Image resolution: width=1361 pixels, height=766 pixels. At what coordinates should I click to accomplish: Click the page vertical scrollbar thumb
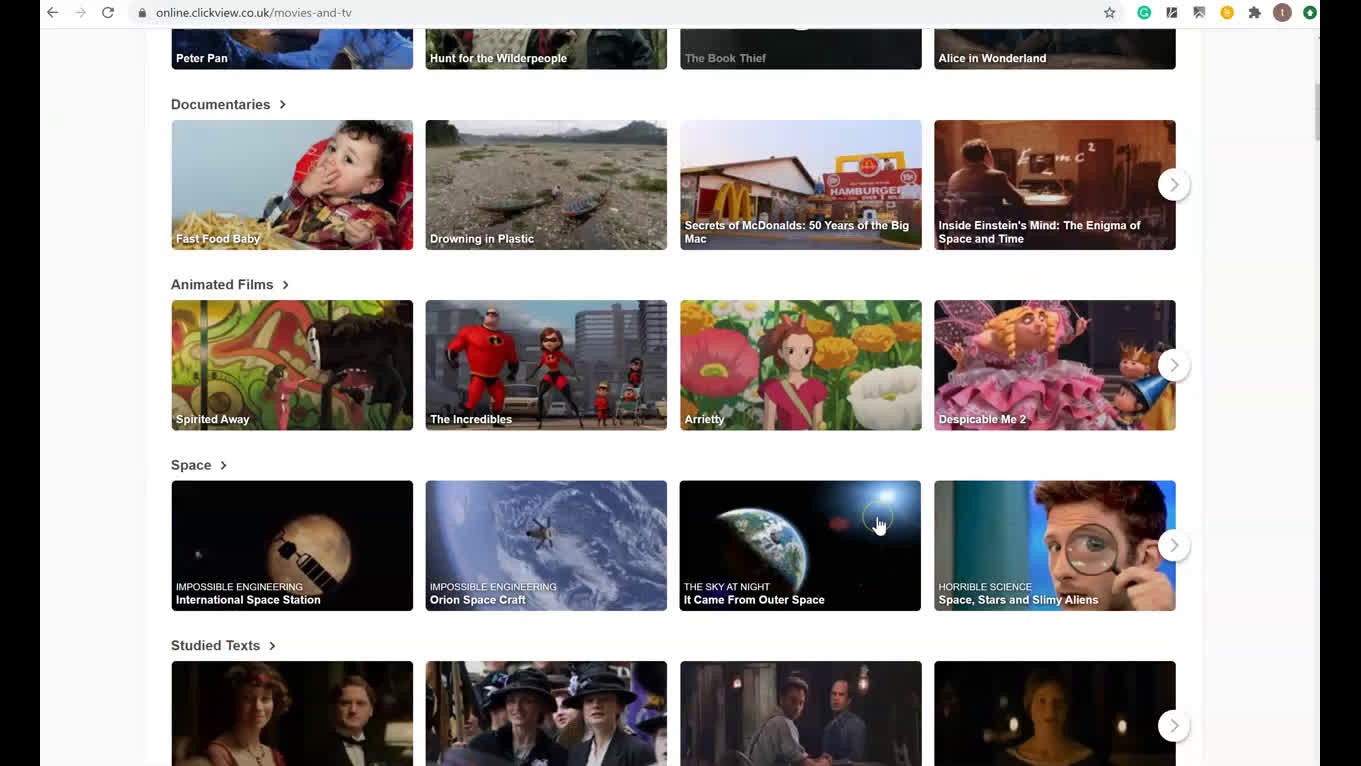(x=1317, y=112)
